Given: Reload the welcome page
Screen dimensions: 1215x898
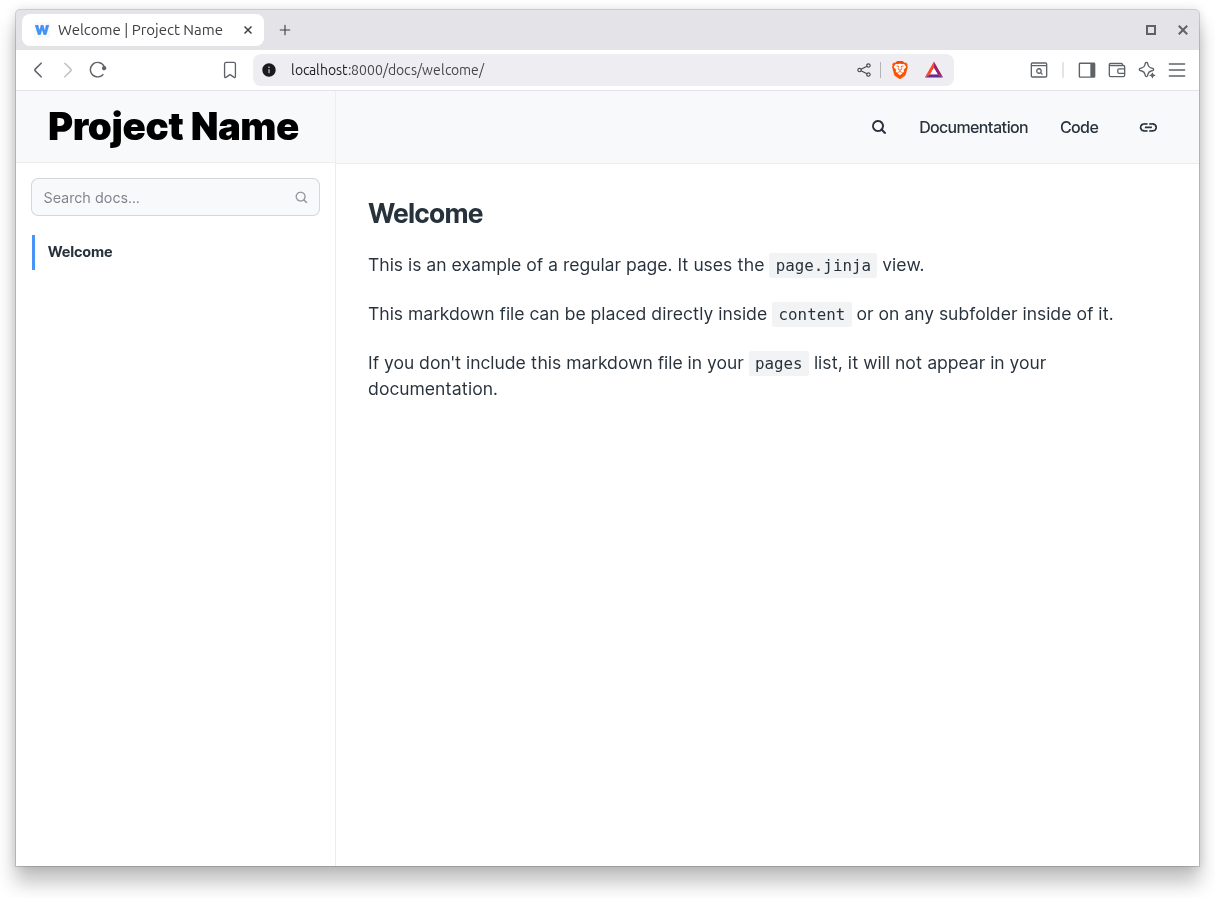Looking at the screenshot, I should pyautogui.click(x=97, y=70).
